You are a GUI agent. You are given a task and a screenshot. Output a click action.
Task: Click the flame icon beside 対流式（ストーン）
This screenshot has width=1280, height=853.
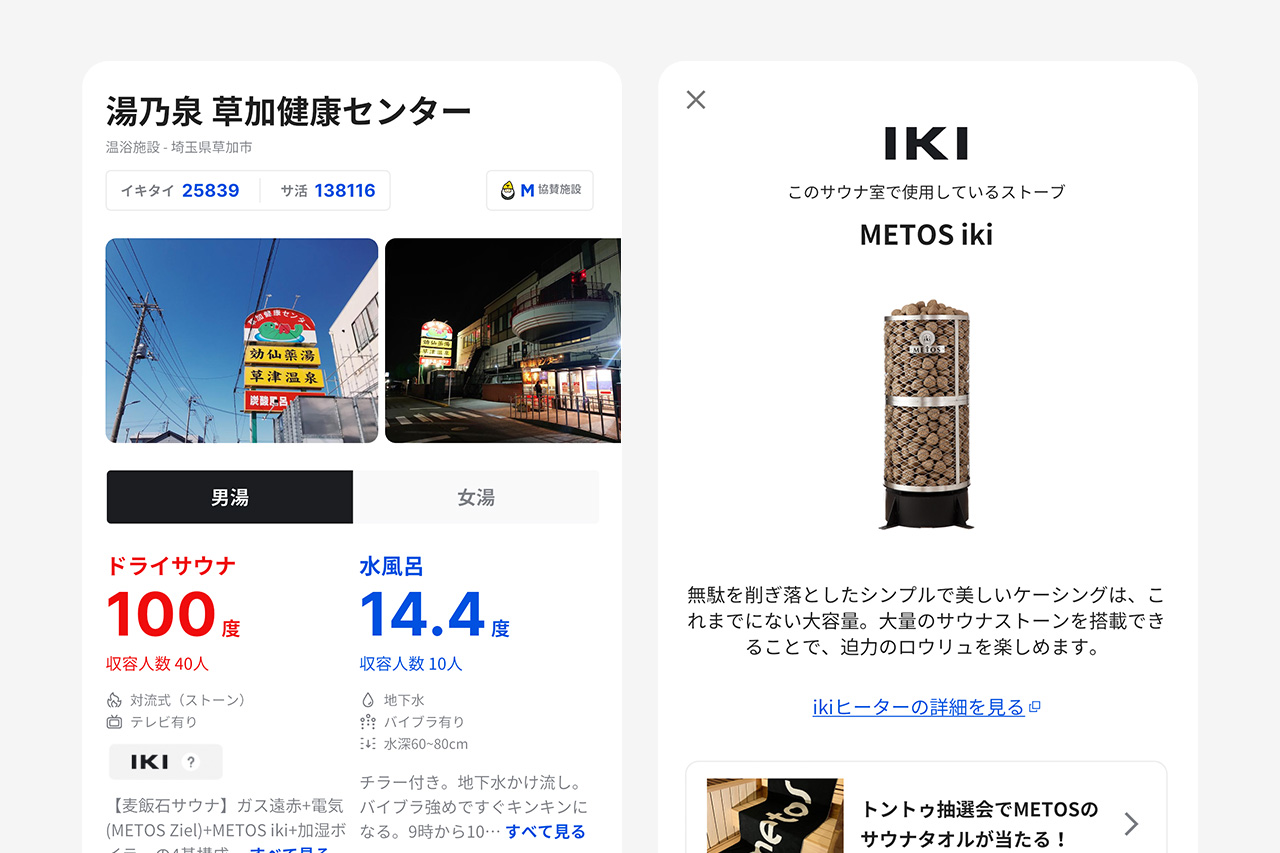click(114, 700)
